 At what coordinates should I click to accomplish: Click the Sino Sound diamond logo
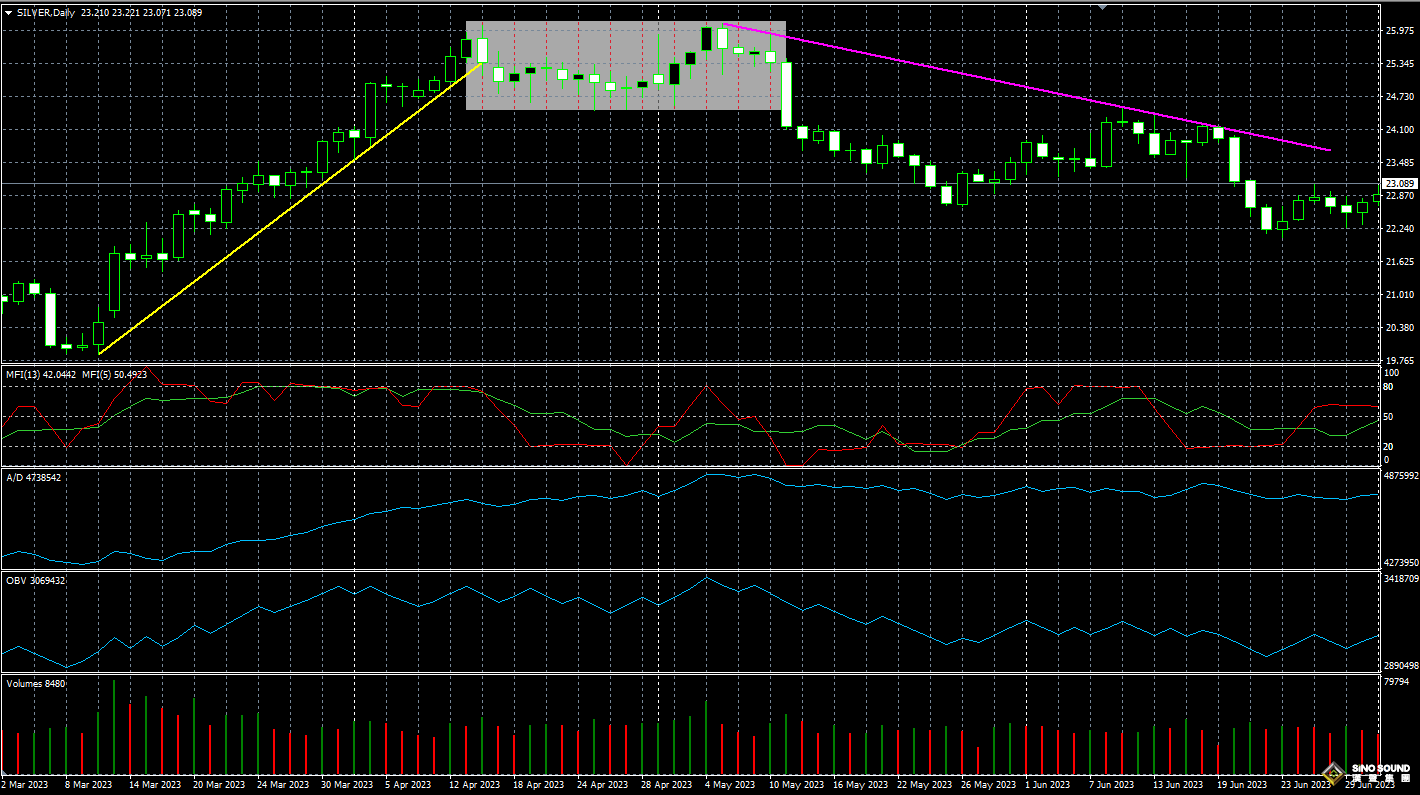point(1332,772)
